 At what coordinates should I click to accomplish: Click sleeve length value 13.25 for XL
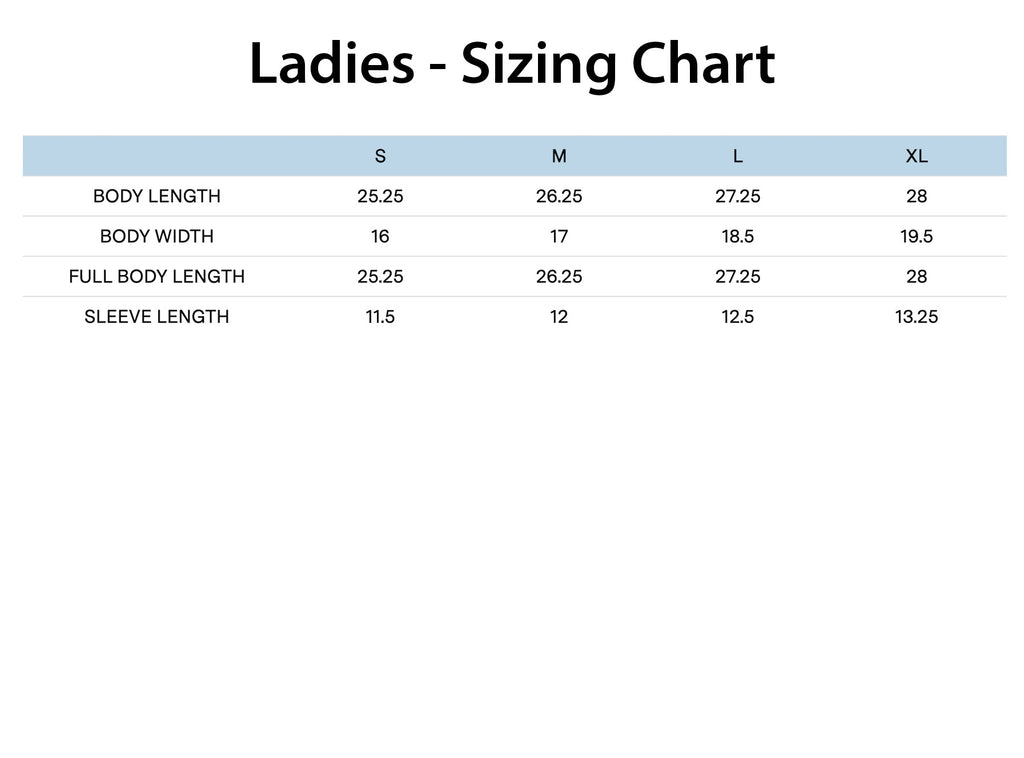[916, 316]
